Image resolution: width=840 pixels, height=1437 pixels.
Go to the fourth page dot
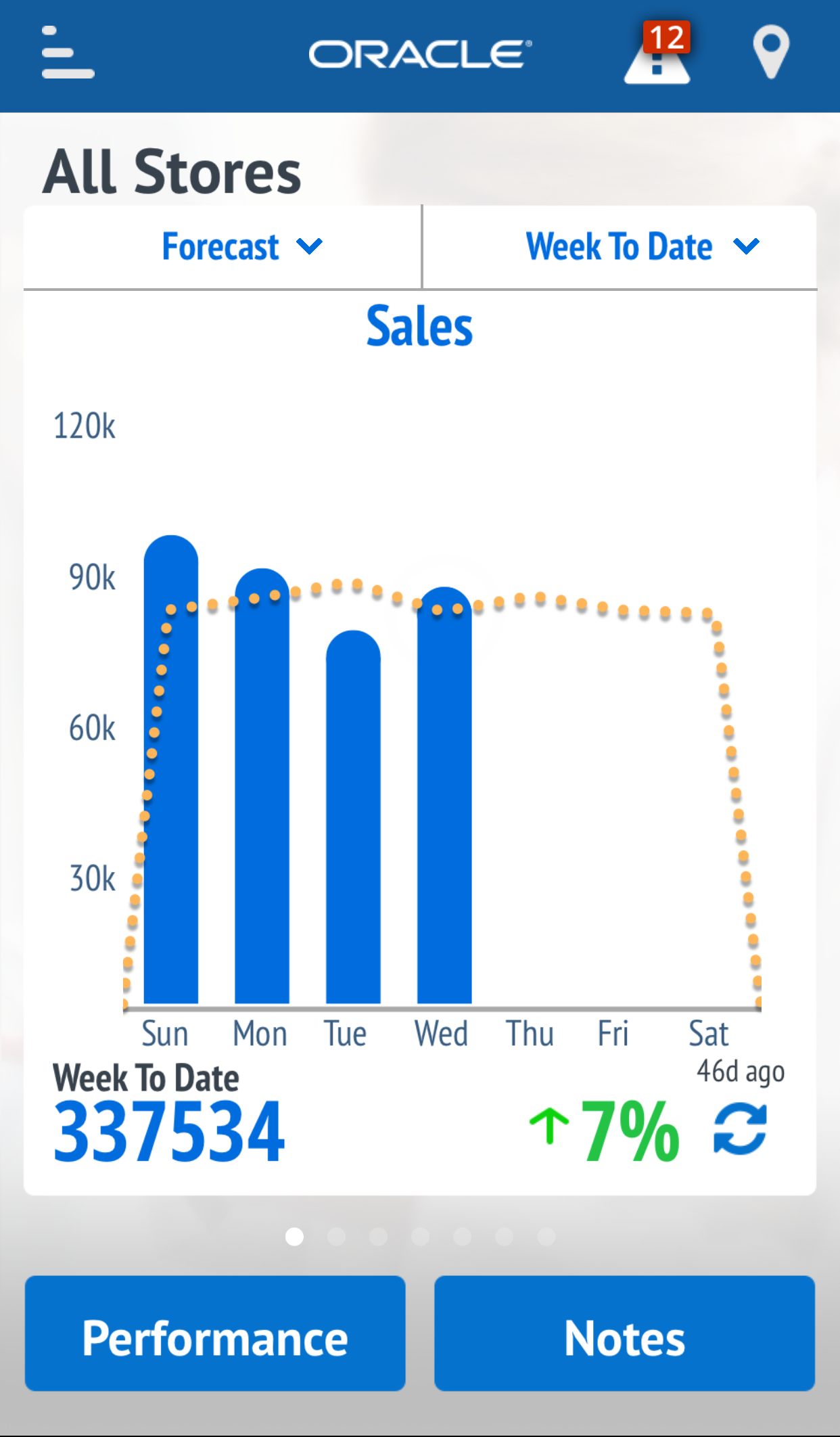[420, 1237]
